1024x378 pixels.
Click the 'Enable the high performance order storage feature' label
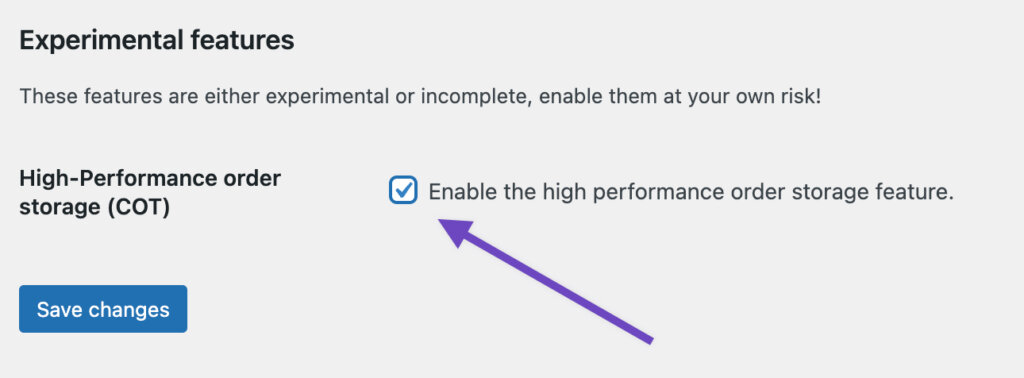coord(691,192)
